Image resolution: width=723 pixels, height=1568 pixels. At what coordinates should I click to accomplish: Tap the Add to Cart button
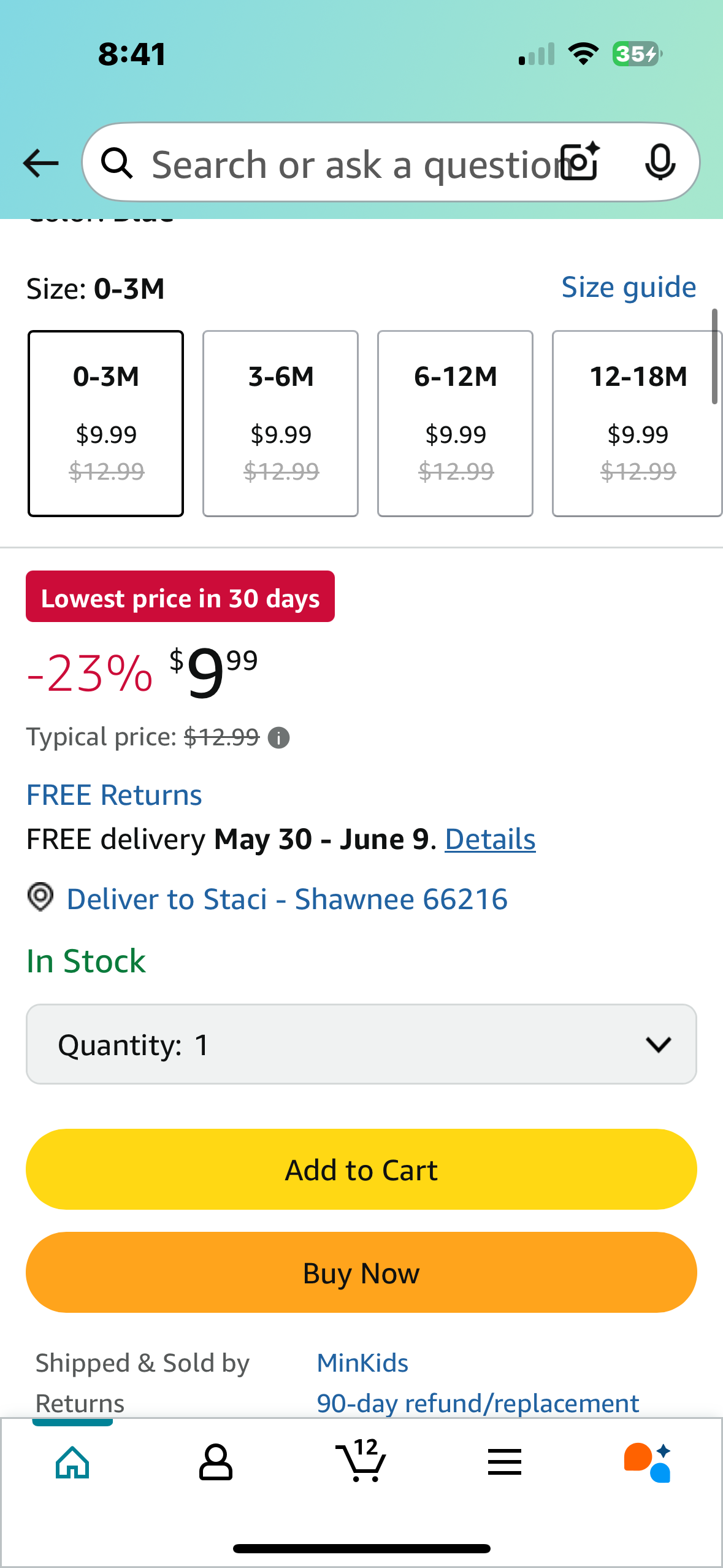(x=361, y=1169)
